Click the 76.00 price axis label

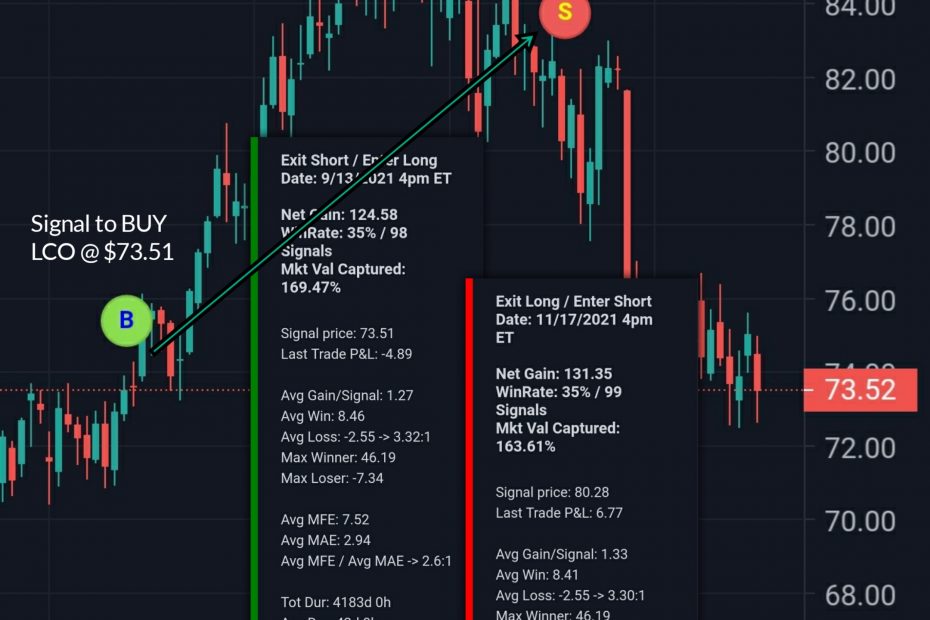click(x=859, y=300)
